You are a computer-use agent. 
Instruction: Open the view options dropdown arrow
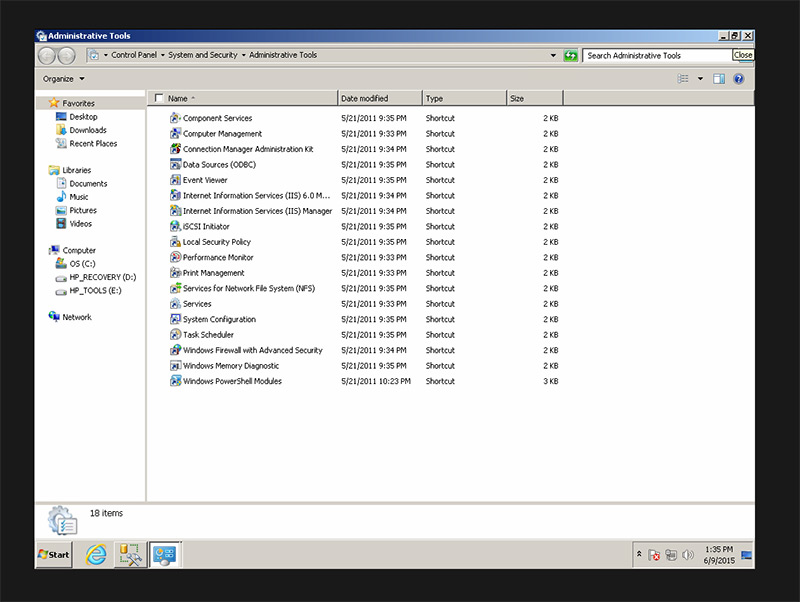point(700,79)
